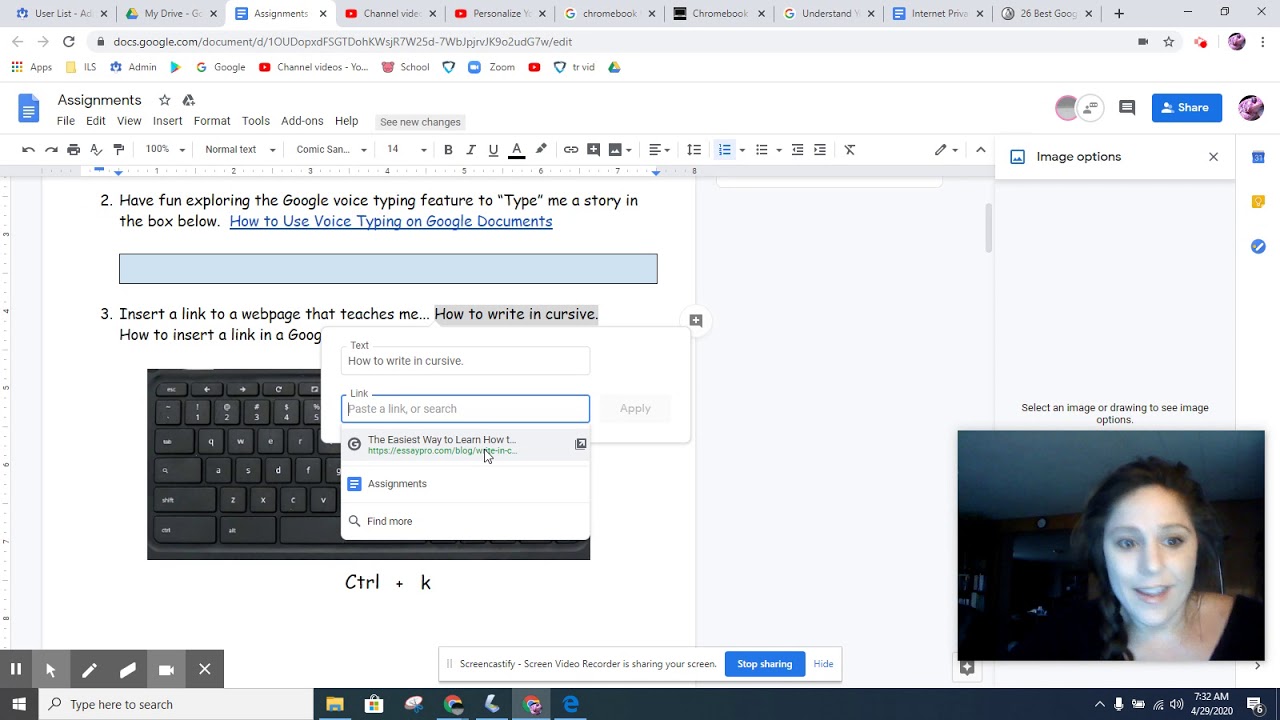
Task: Open the comment history
Action: click(x=1127, y=108)
